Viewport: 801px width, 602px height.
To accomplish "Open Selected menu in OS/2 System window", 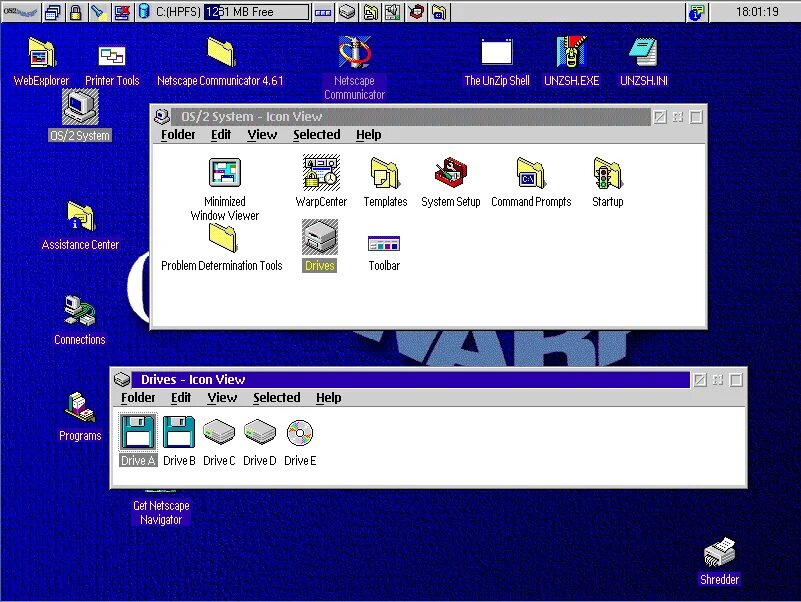I will click(317, 134).
